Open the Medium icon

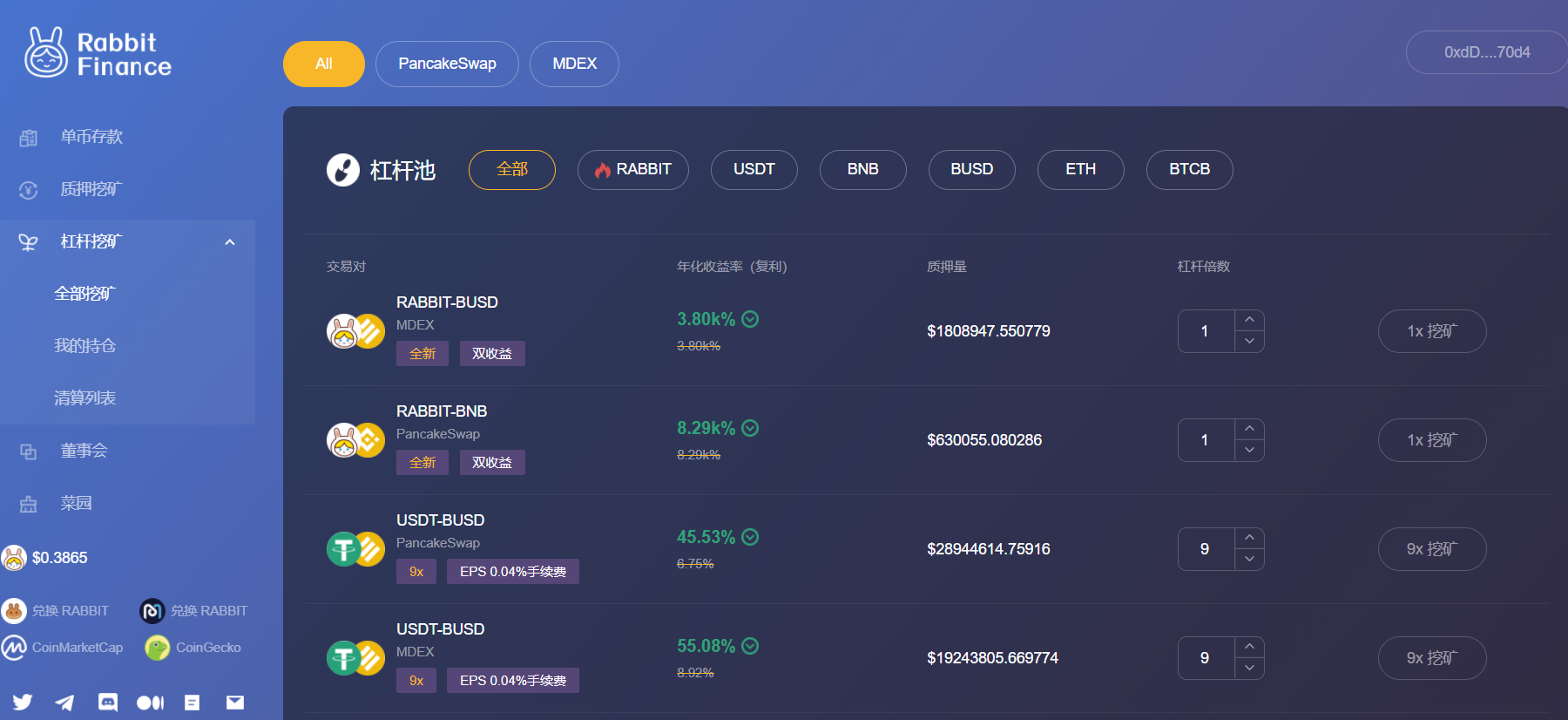pyautogui.click(x=150, y=702)
